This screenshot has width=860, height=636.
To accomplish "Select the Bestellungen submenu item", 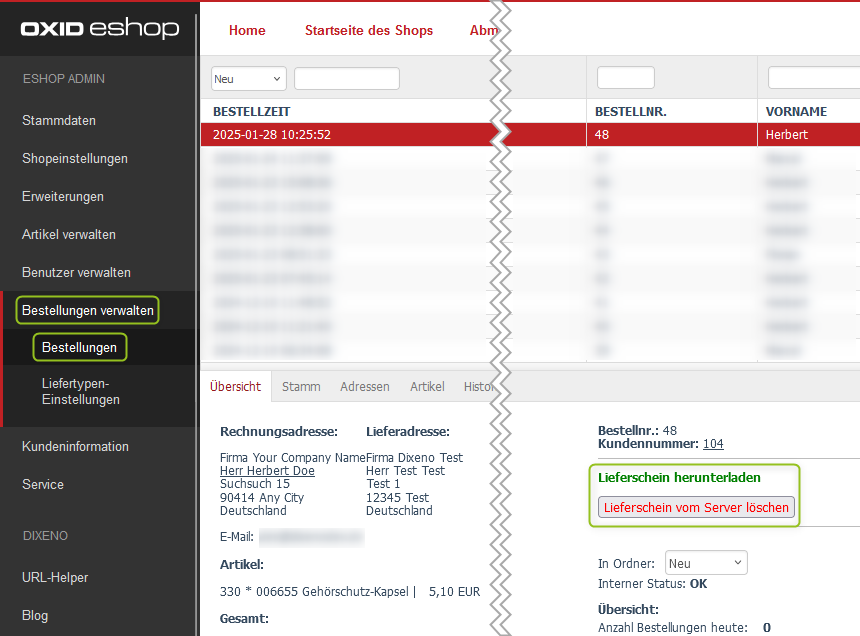I will pyautogui.click(x=80, y=348).
